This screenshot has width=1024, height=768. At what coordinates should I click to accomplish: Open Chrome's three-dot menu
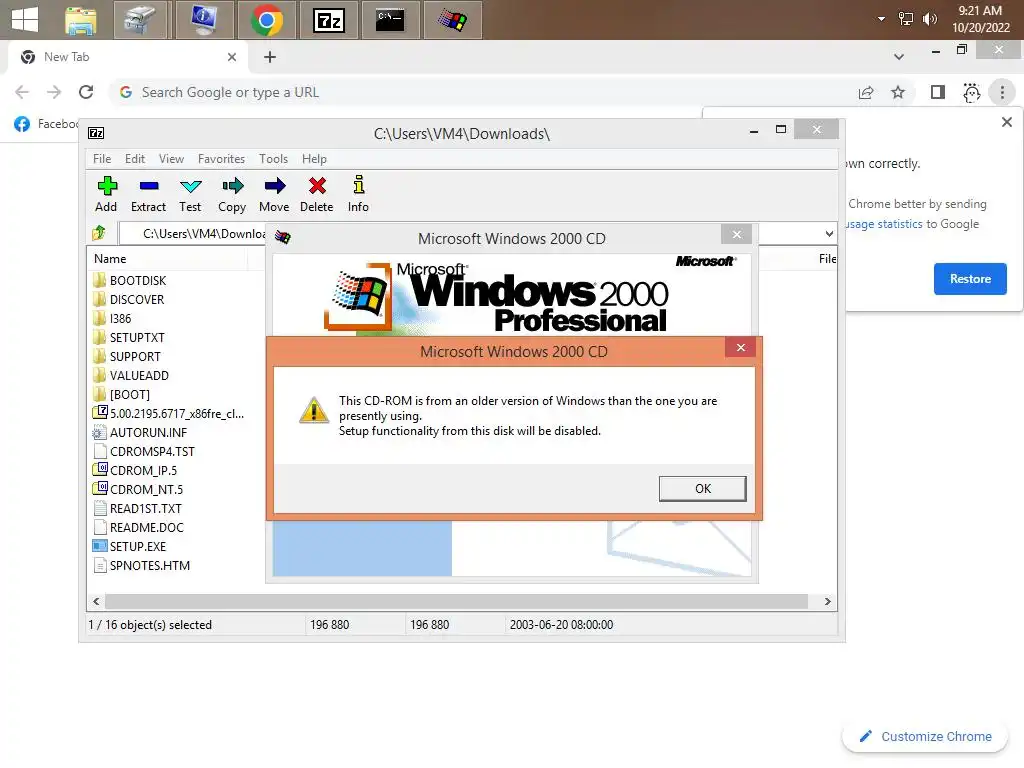[1002, 92]
